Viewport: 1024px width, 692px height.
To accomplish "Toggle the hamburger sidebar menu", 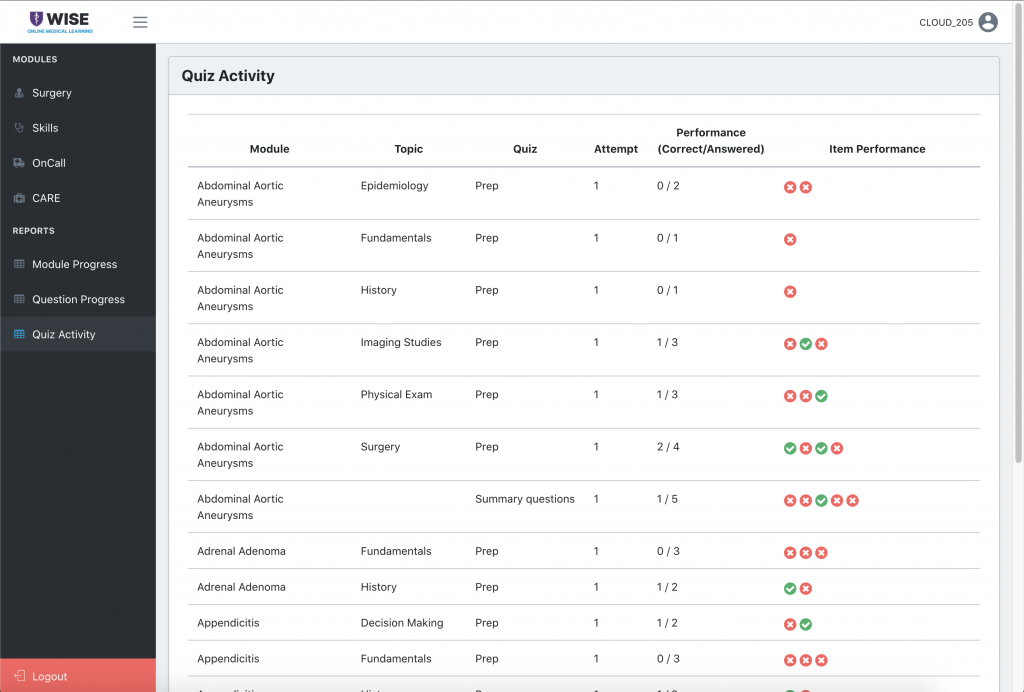I will click(140, 22).
